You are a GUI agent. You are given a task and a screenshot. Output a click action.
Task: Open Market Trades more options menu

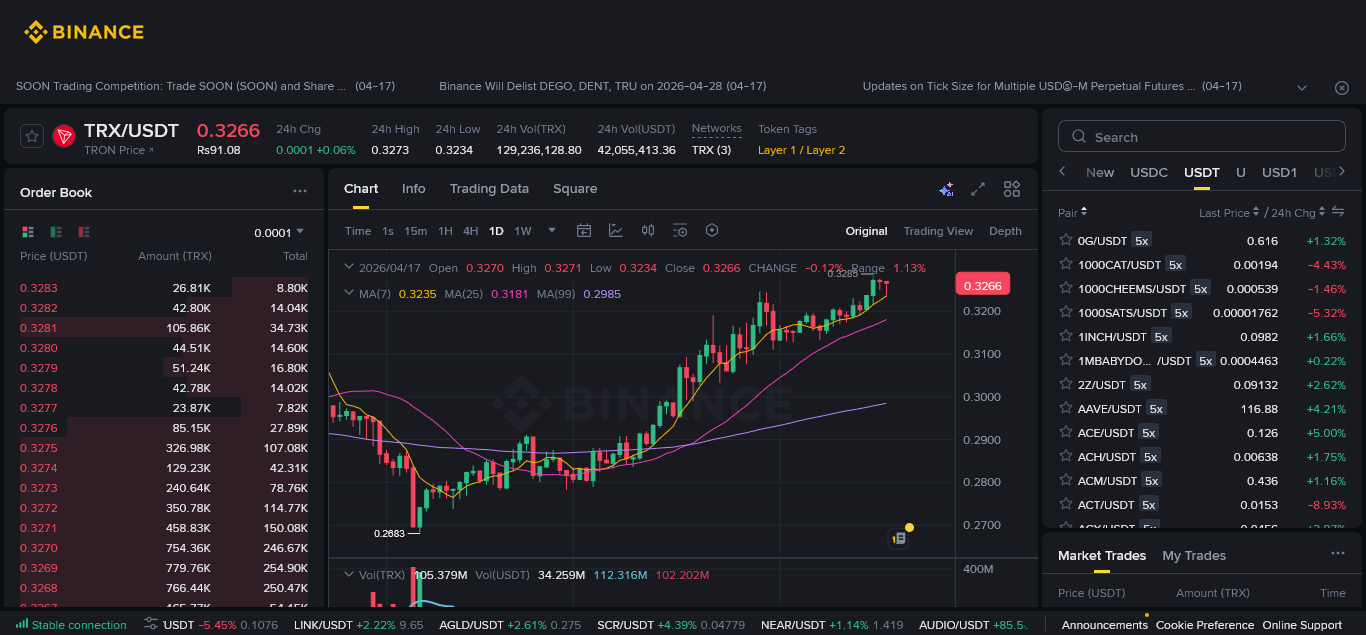[1337, 554]
